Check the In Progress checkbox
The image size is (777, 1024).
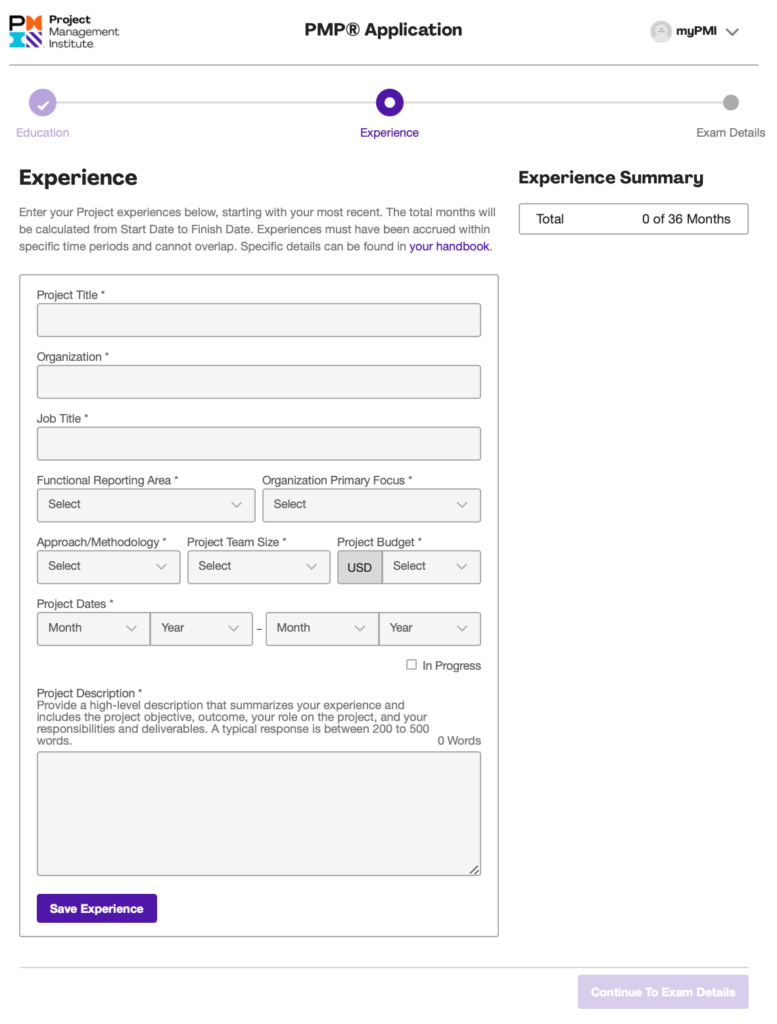[x=411, y=665]
